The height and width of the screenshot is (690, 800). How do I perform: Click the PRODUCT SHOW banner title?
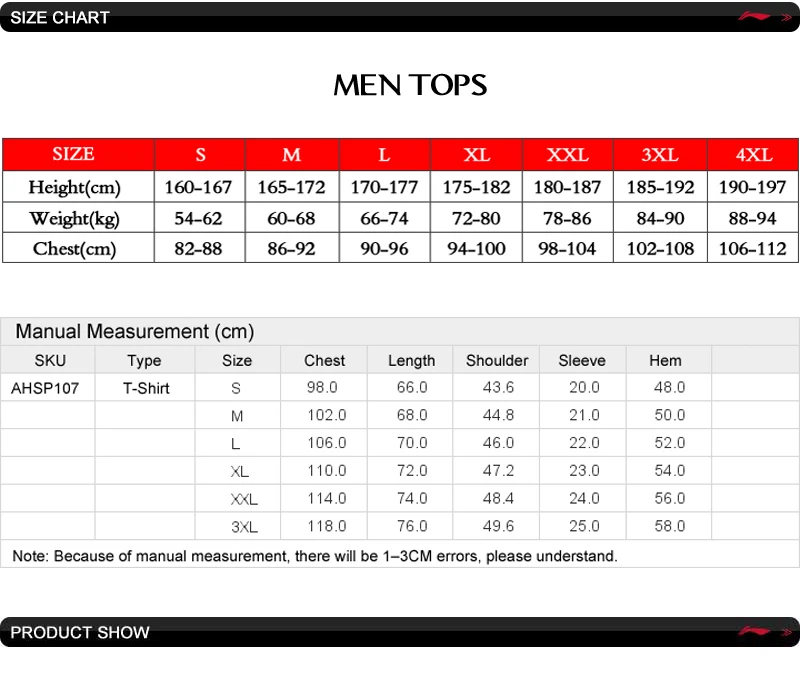(x=80, y=632)
